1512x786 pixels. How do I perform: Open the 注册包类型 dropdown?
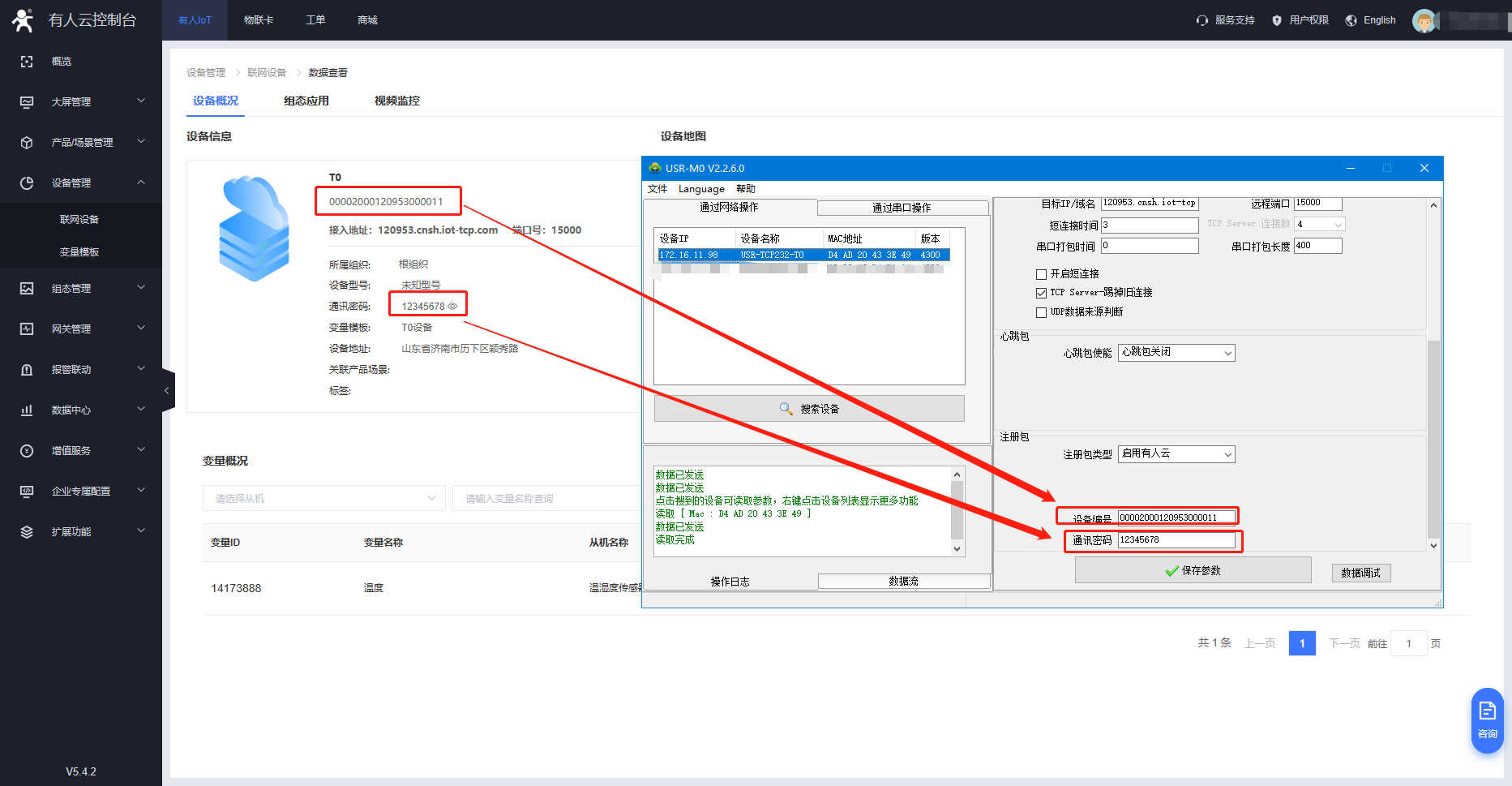pyautogui.click(x=1176, y=454)
